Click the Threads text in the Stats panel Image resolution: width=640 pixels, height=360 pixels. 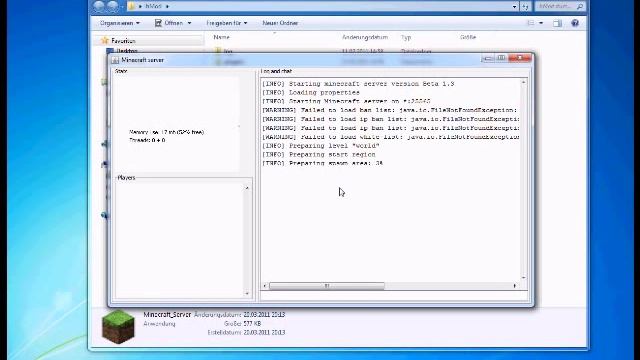[147, 140]
